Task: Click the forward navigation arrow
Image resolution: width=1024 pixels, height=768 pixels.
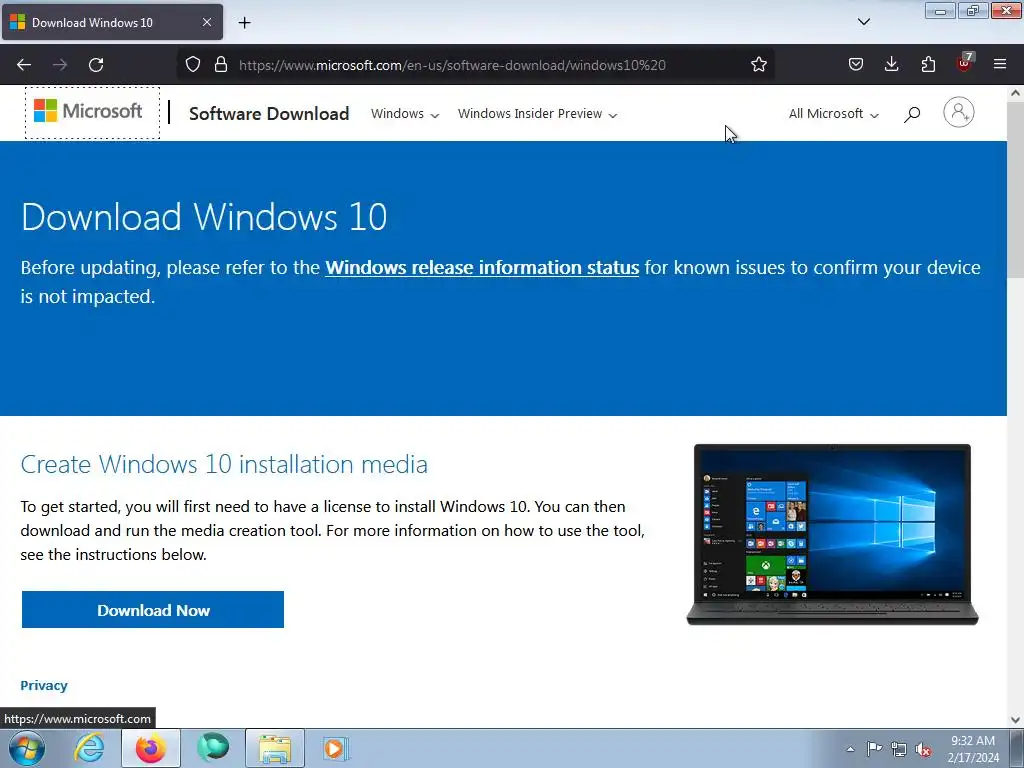Action: click(x=60, y=65)
